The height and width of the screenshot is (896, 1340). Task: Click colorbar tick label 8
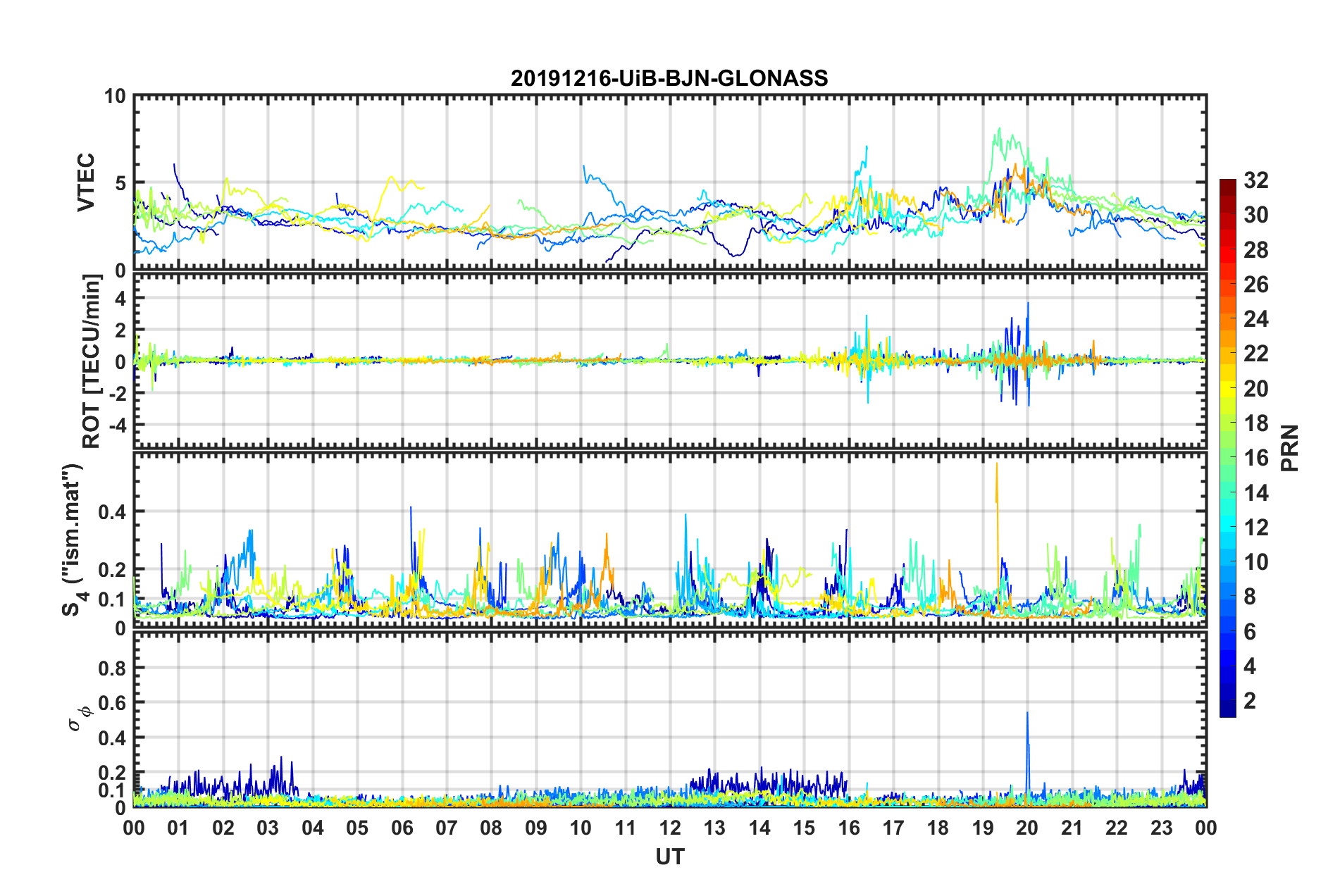click(1250, 597)
